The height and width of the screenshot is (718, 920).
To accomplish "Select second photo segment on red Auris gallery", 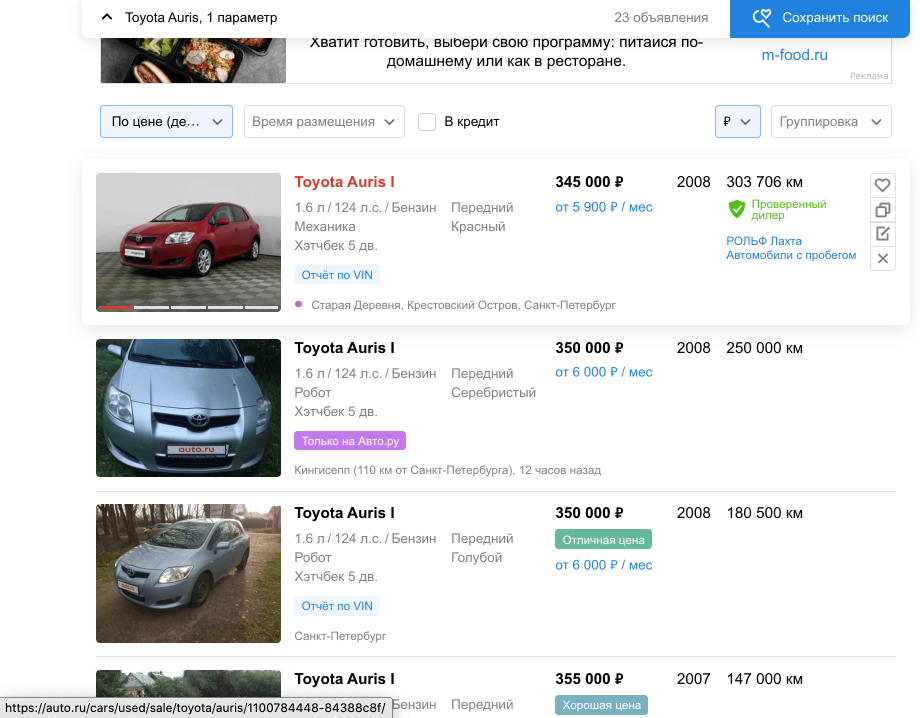I will click(x=151, y=307).
